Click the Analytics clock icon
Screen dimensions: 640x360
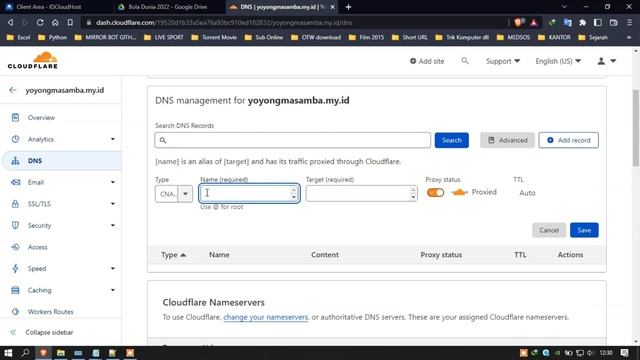[15, 139]
